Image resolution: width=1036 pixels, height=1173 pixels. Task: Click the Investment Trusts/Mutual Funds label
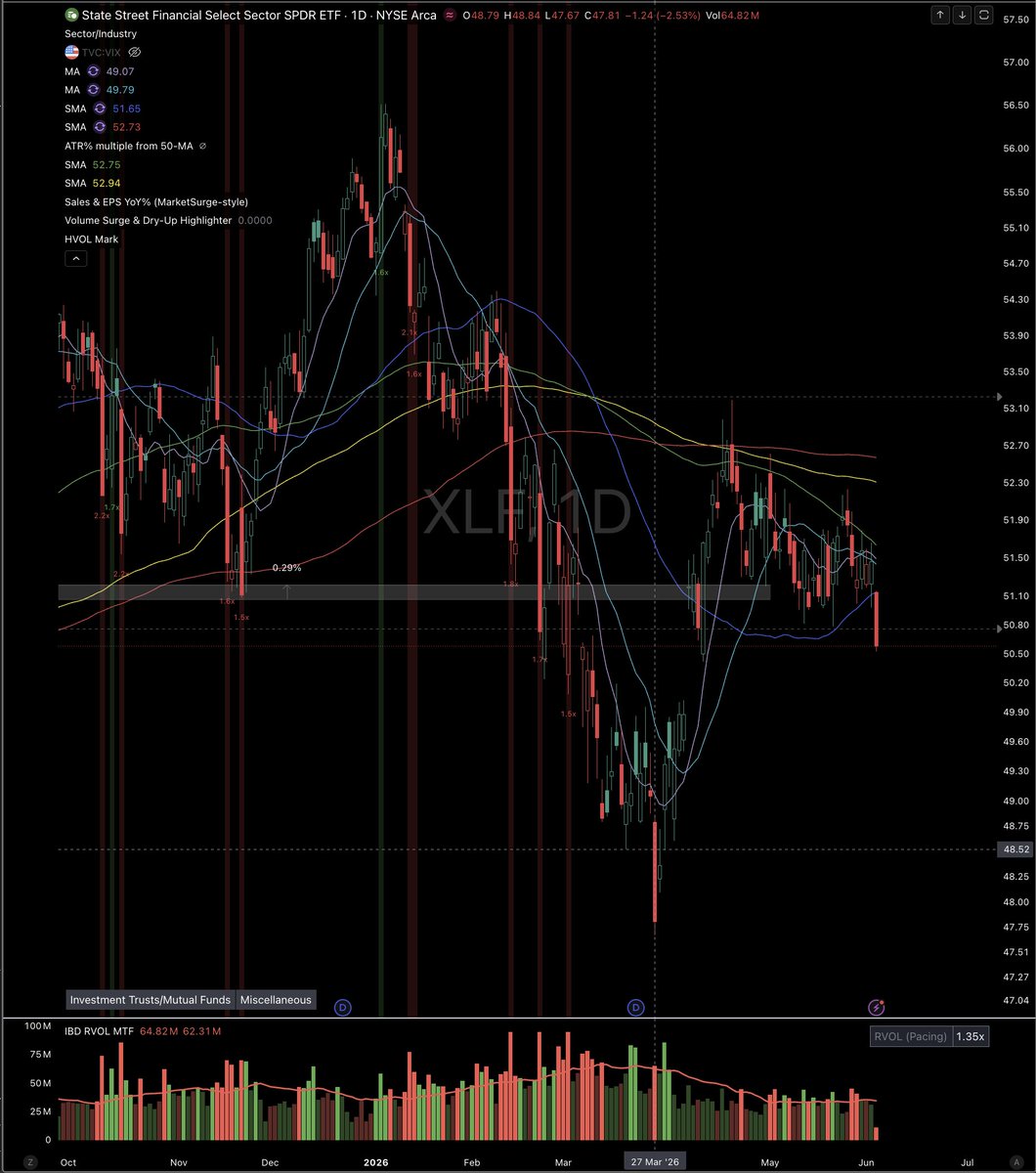[x=150, y=999]
